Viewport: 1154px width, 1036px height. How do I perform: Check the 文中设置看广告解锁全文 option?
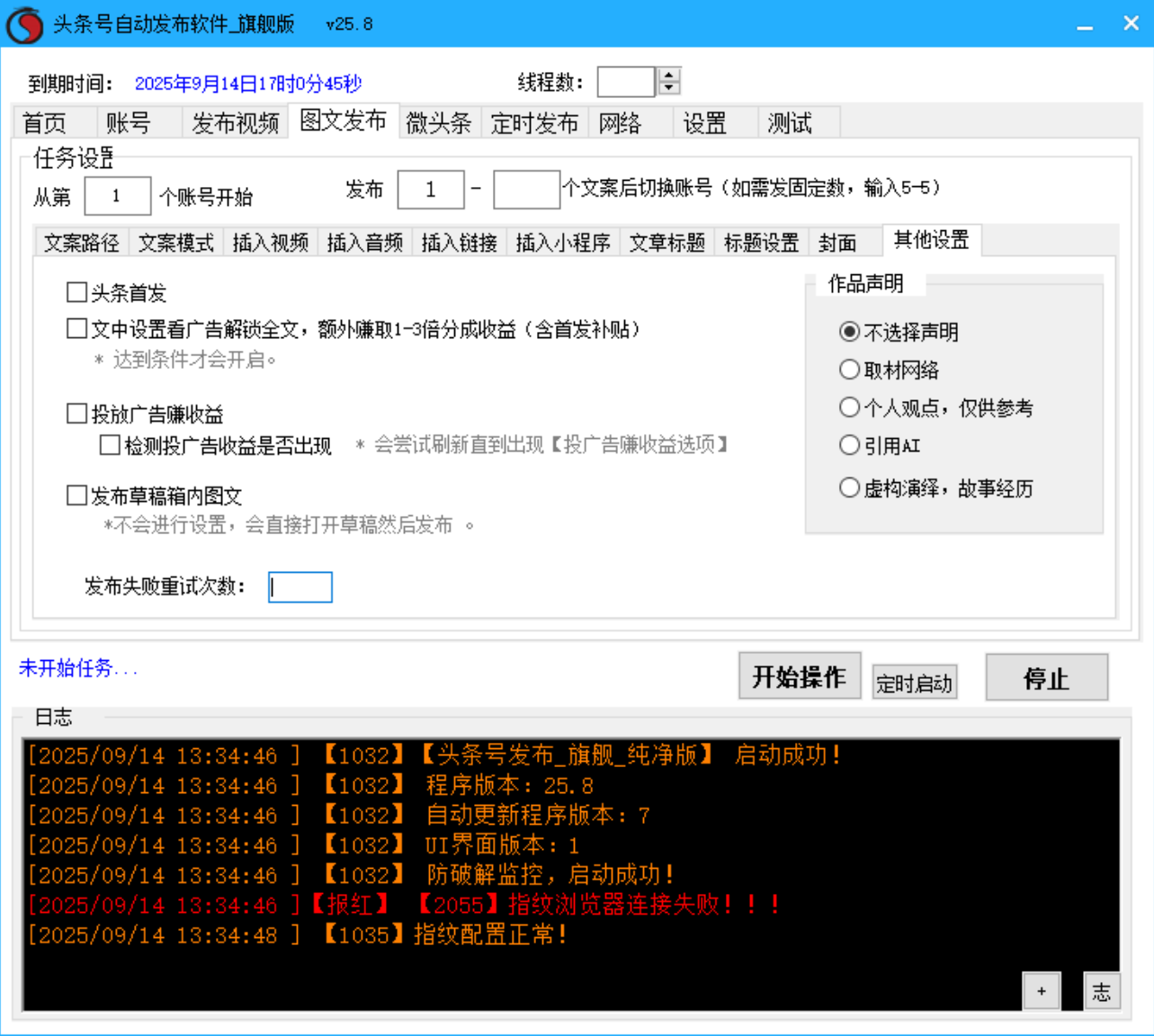[x=76, y=330]
